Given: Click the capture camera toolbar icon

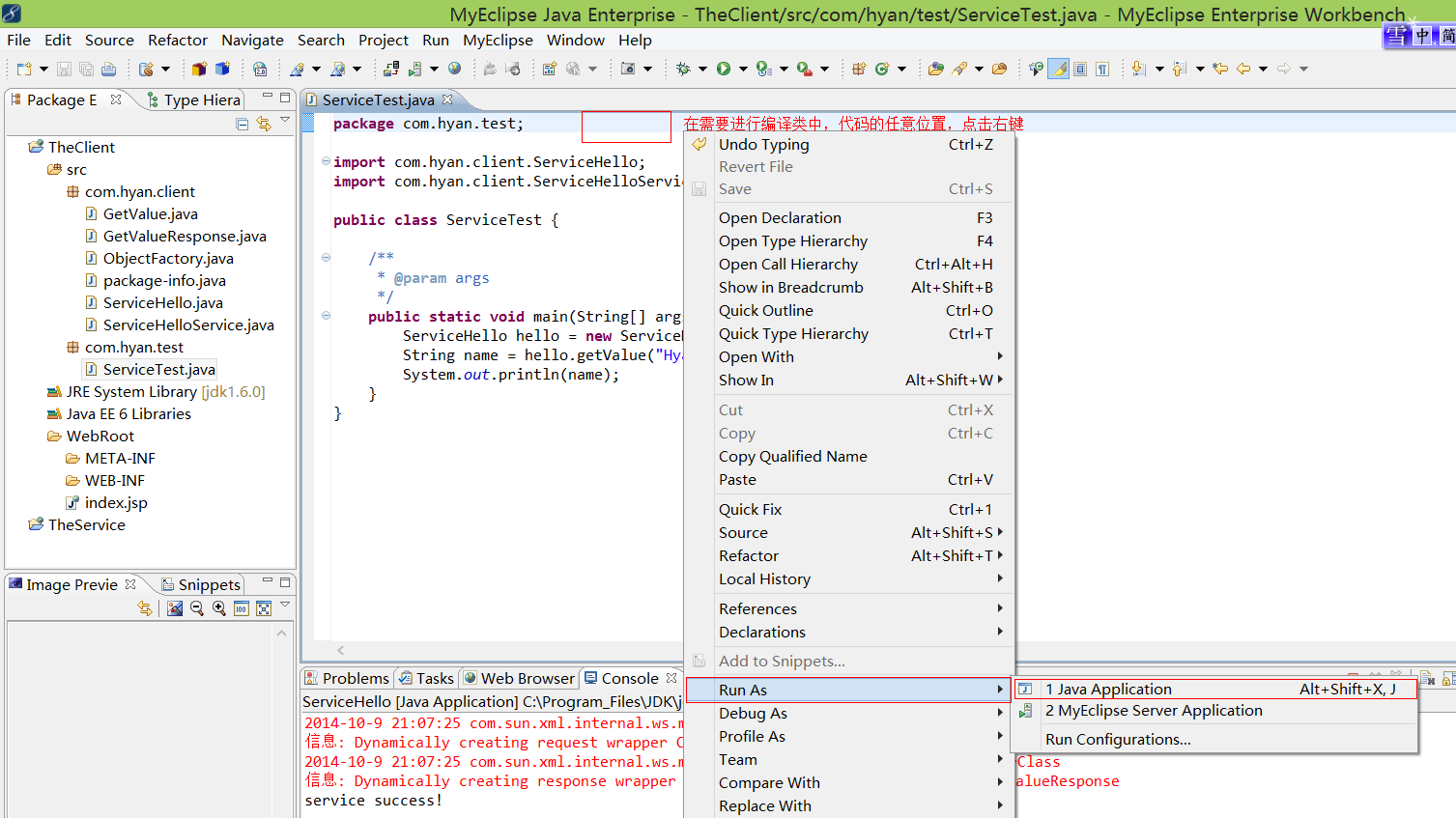Looking at the screenshot, I should point(627,69).
